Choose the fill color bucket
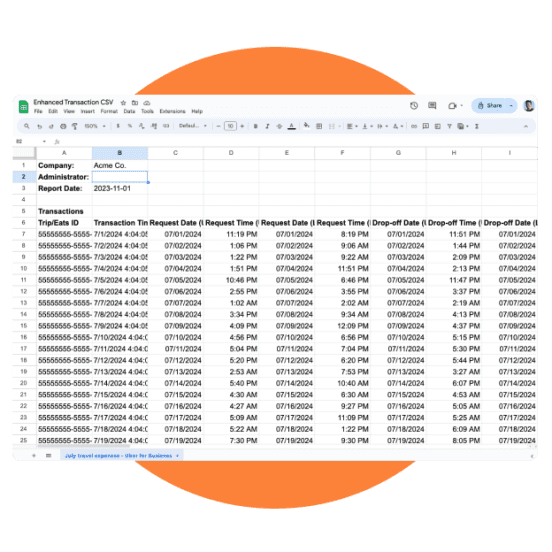The width and height of the screenshot is (552, 552). [x=307, y=126]
